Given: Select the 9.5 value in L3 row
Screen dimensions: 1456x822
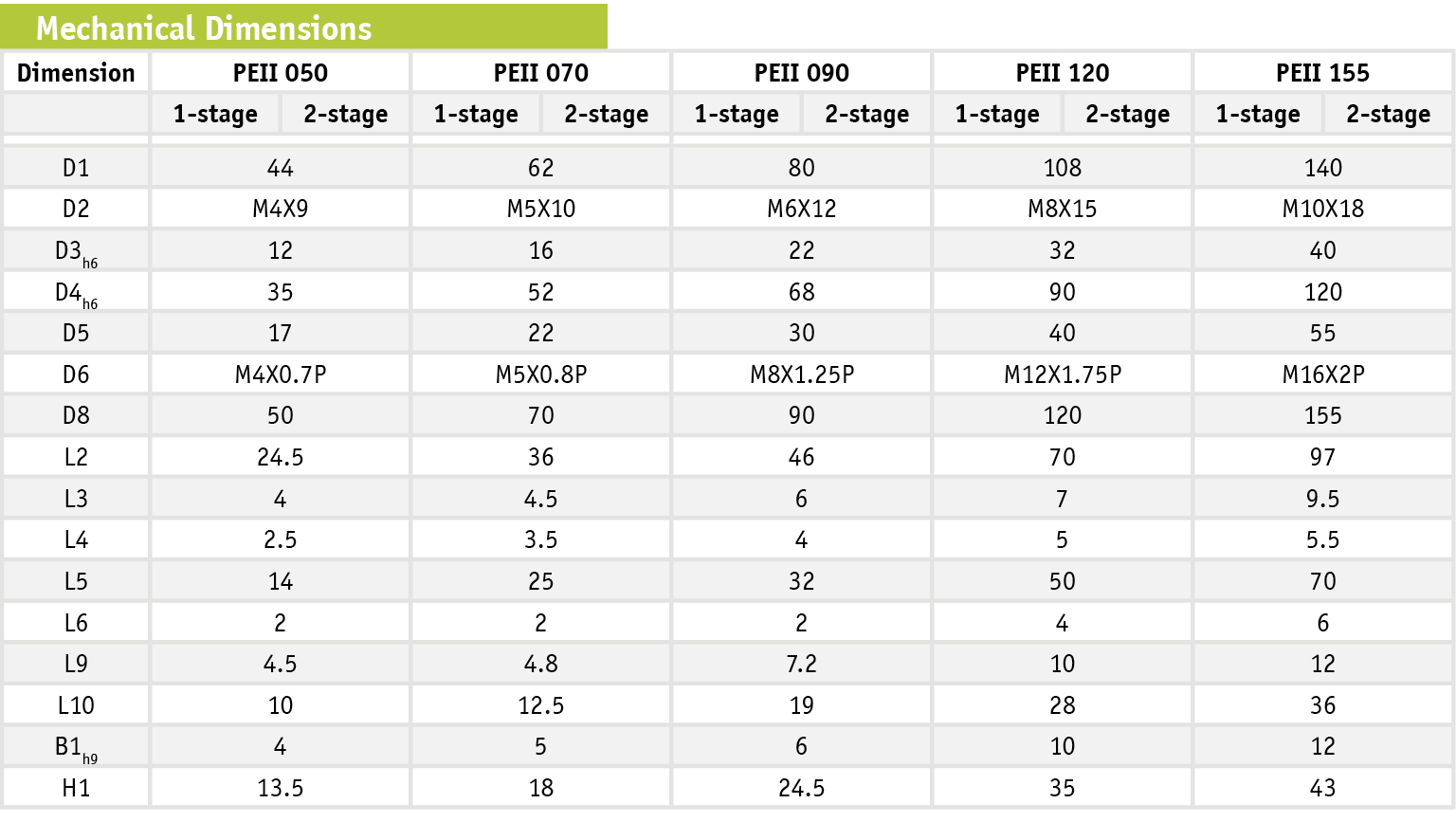Looking at the screenshot, I should 1323,499.
